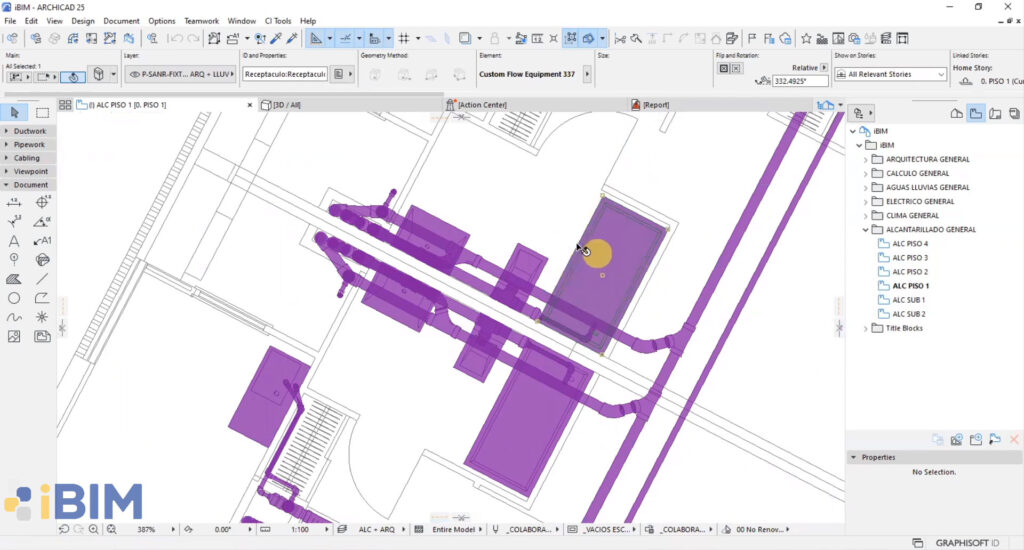Expand the ARQUITECTURA GENERAL folder
The height and width of the screenshot is (550, 1024).
[866, 159]
